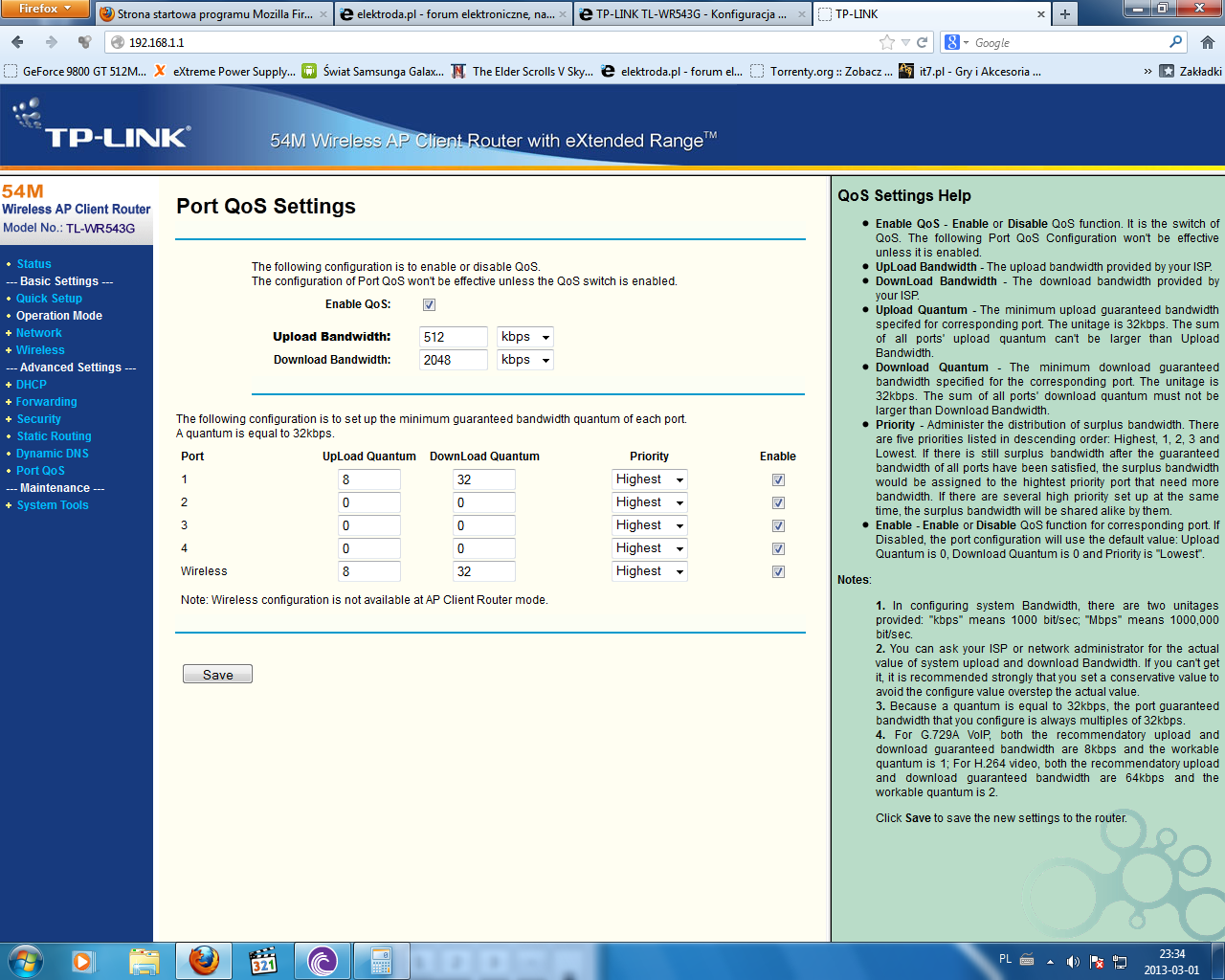Viewport: 1225px width, 980px height.
Task: Open the Status page in sidebar
Action: point(33,264)
